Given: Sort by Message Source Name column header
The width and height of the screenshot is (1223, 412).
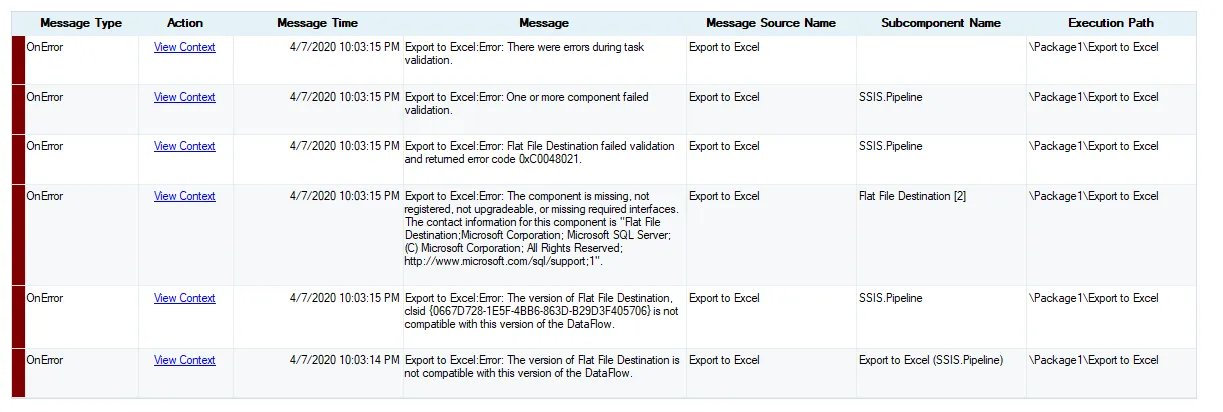Looking at the screenshot, I should pos(771,23).
